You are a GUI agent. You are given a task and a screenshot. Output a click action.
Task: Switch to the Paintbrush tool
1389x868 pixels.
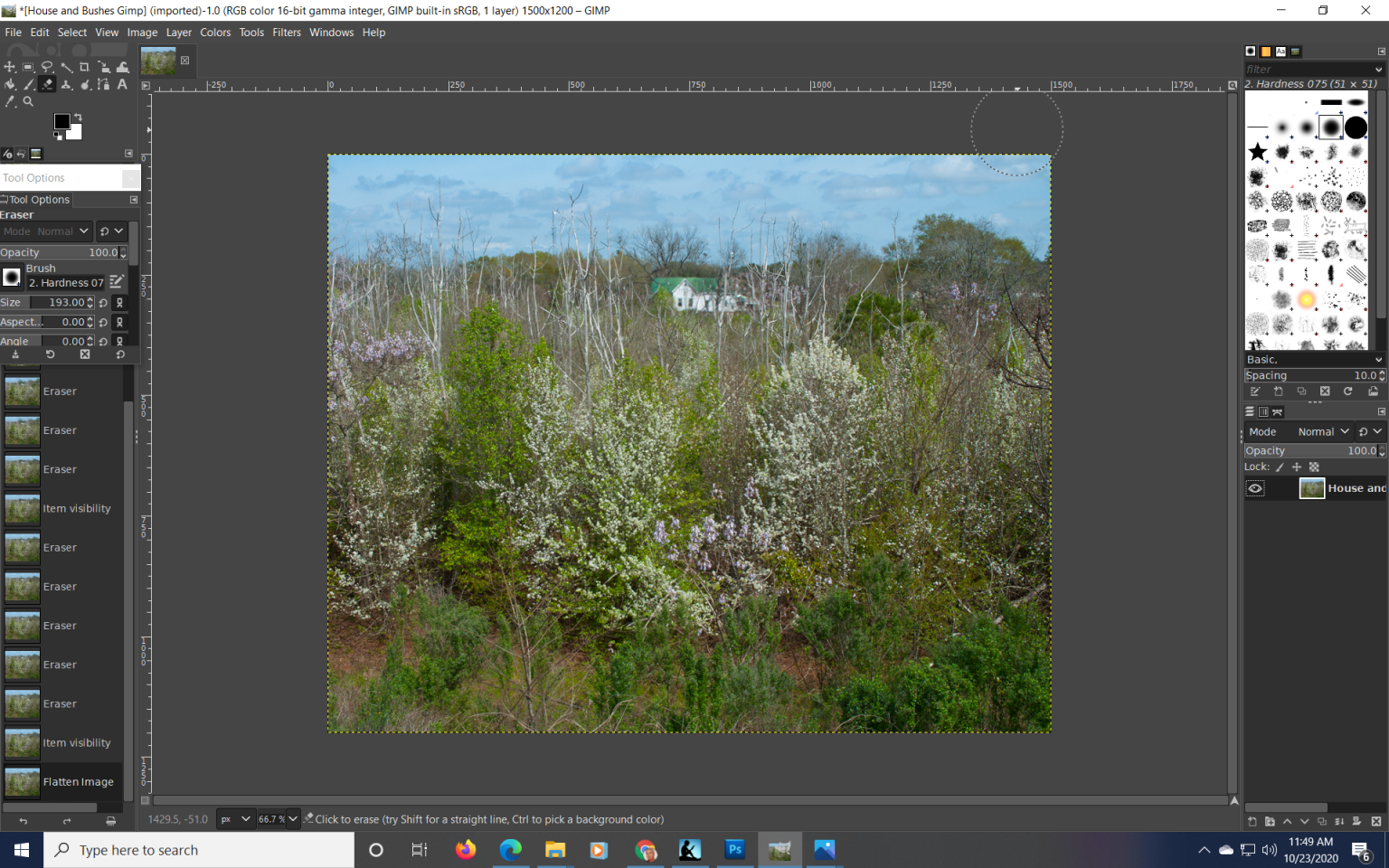(x=28, y=84)
